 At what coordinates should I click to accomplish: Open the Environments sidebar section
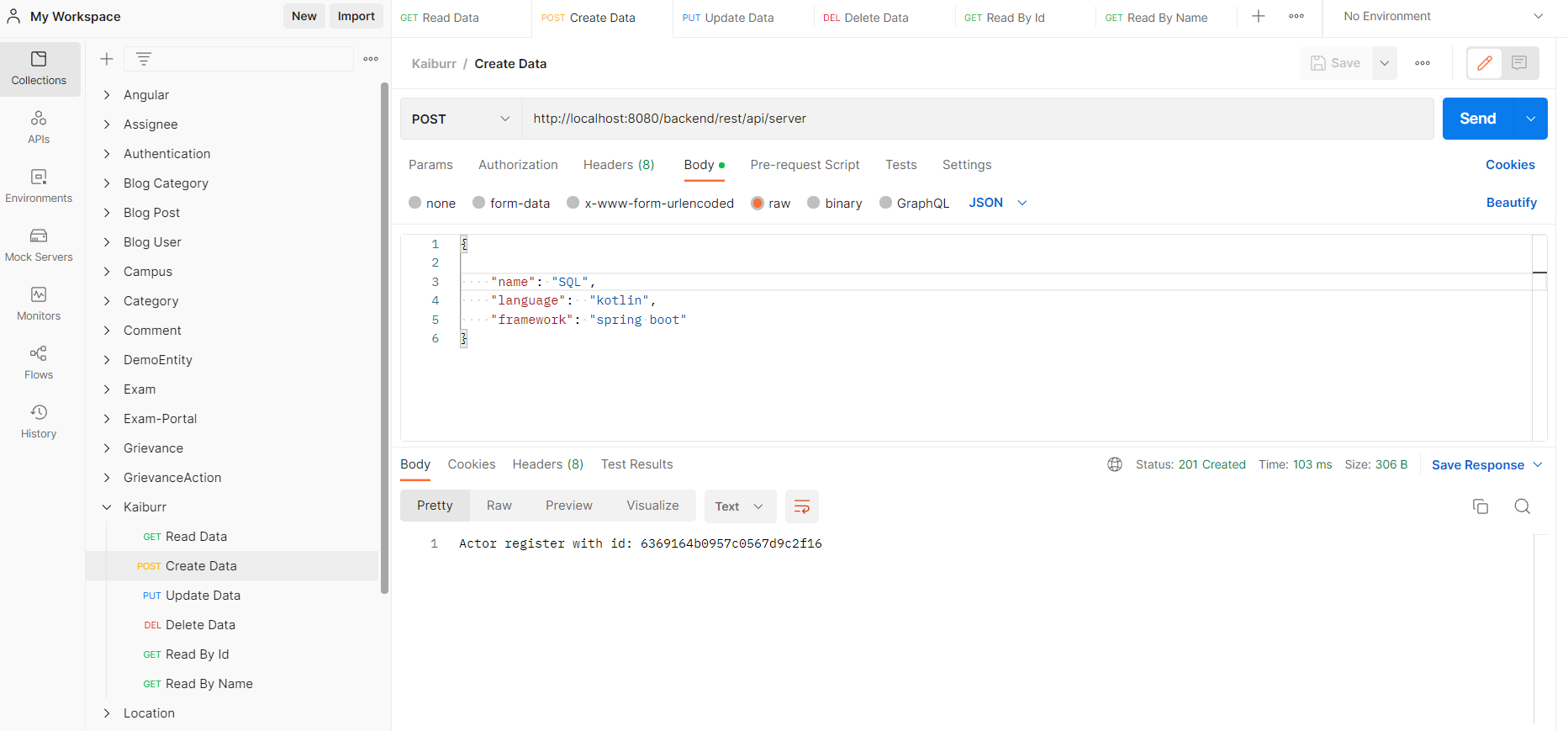click(39, 186)
